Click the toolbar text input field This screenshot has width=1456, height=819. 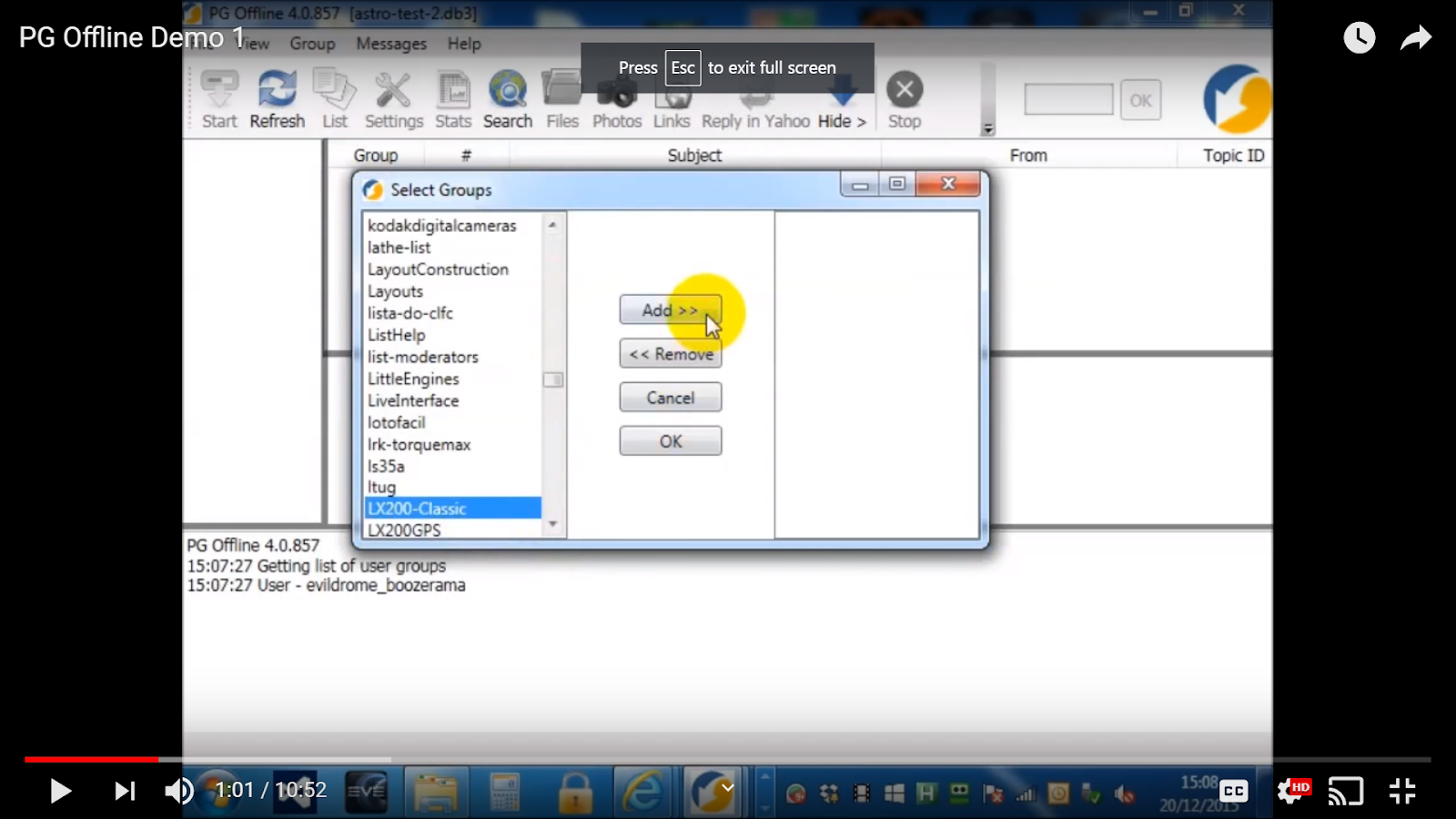tap(1068, 99)
